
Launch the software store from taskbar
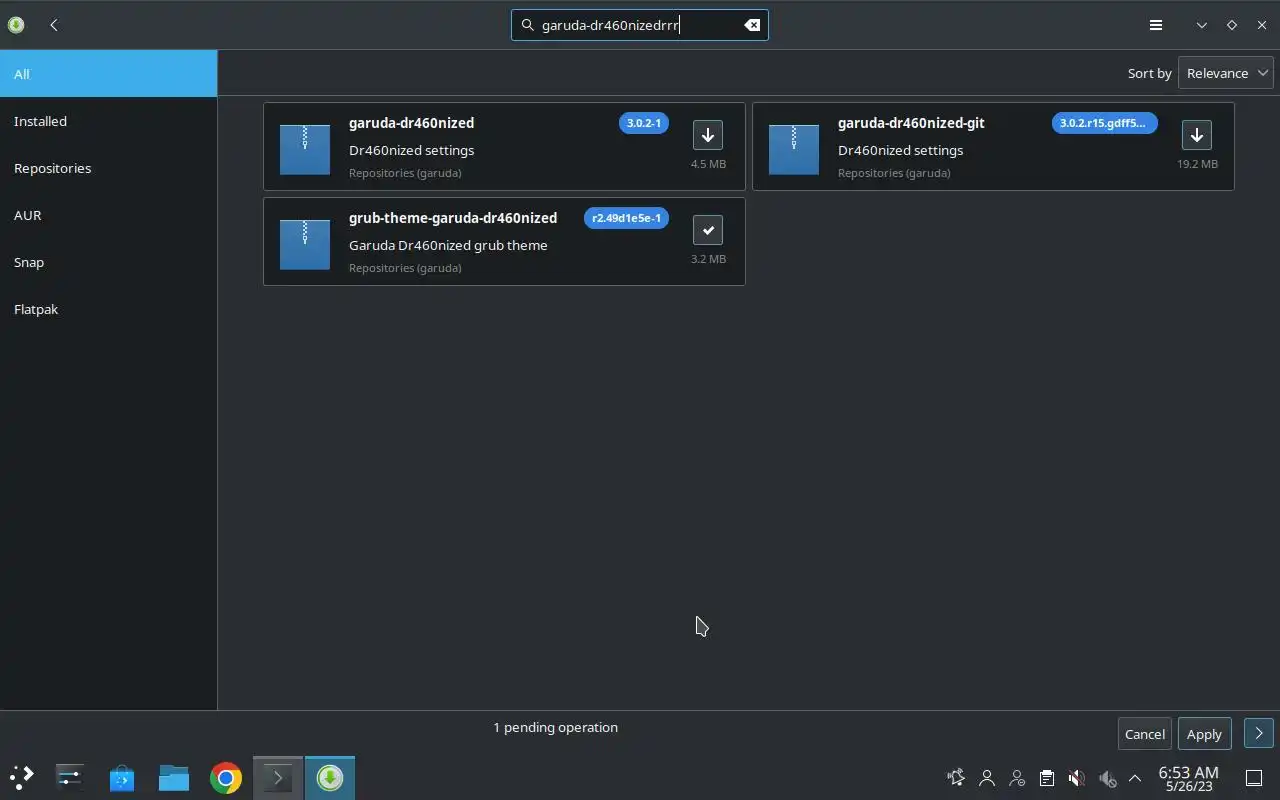tap(122, 777)
